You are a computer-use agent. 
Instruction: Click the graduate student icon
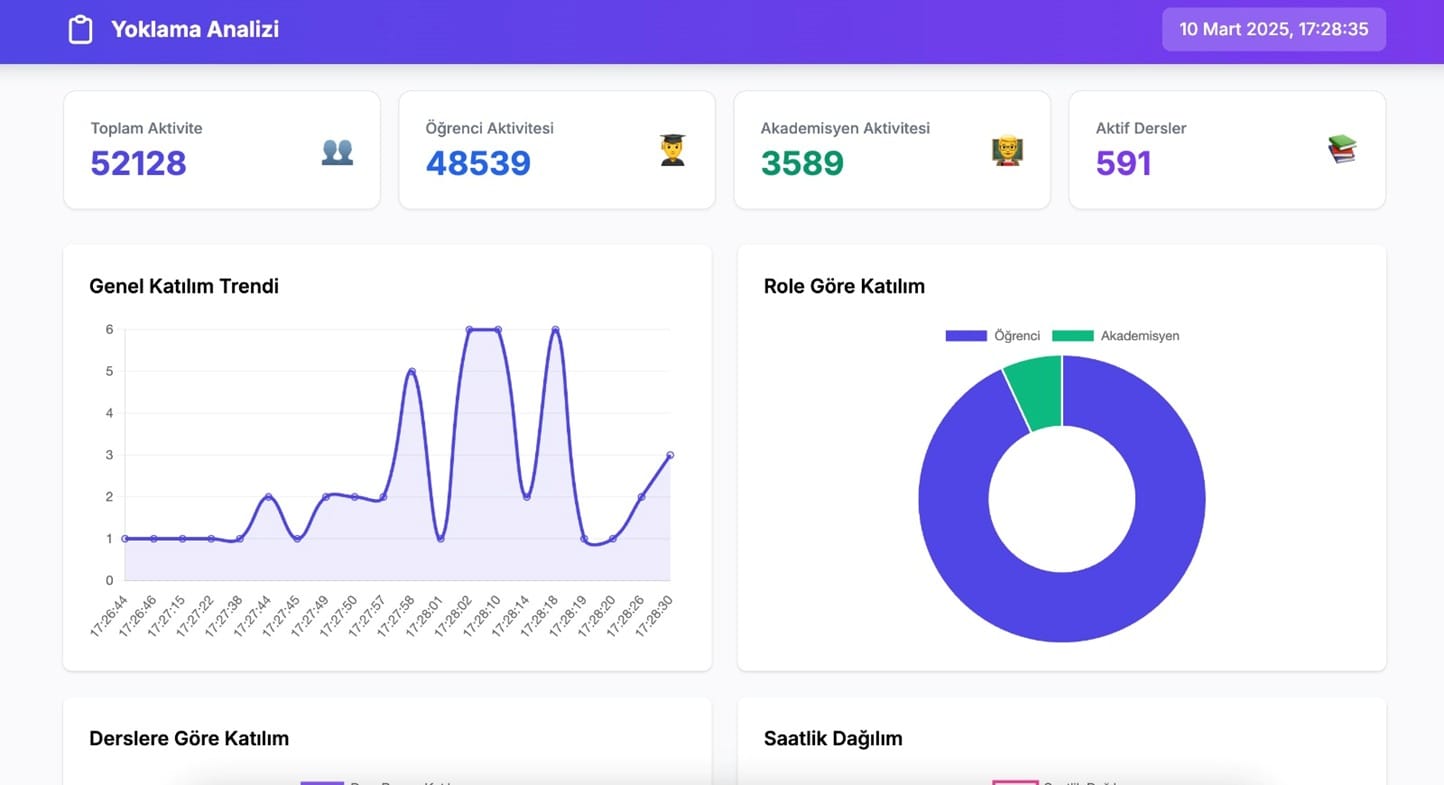672,151
